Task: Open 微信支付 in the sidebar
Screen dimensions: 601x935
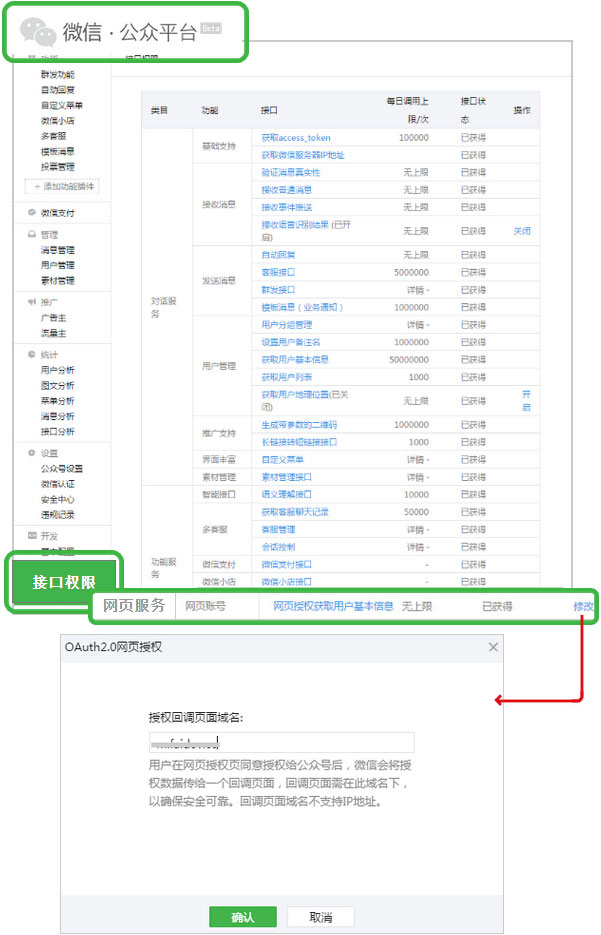Action: 58,213
